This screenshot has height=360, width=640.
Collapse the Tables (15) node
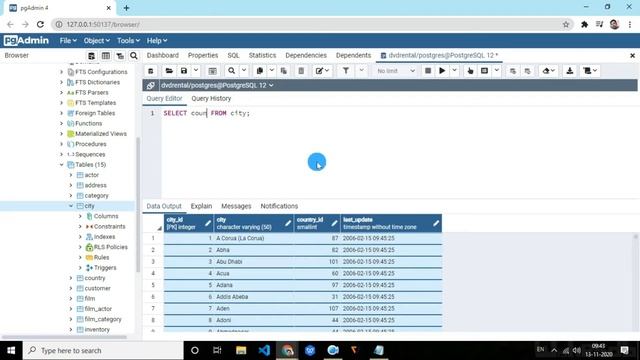pyautogui.click(x=62, y=165)
